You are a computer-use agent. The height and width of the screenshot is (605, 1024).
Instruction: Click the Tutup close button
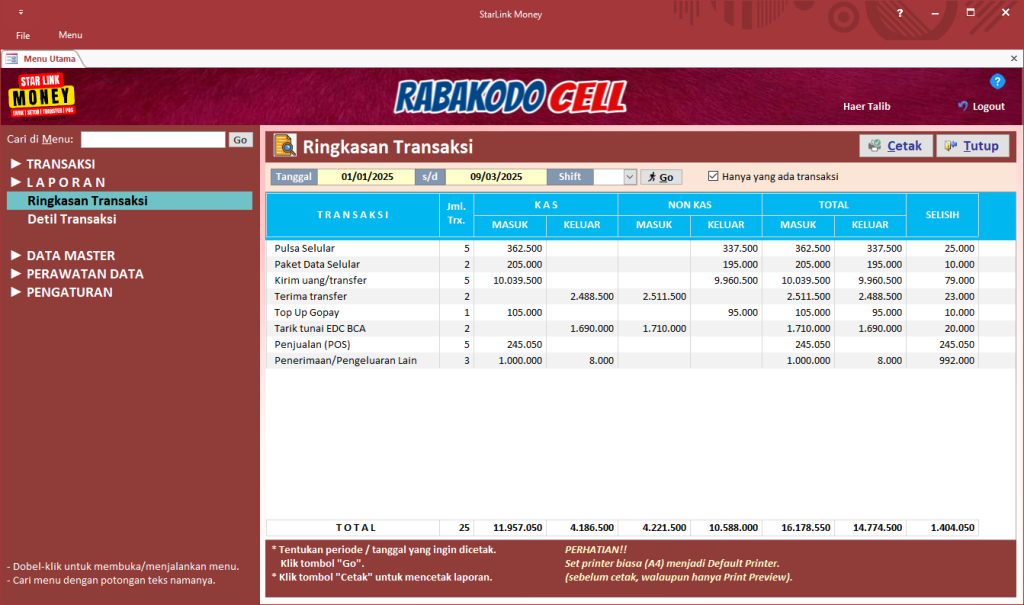972,146
